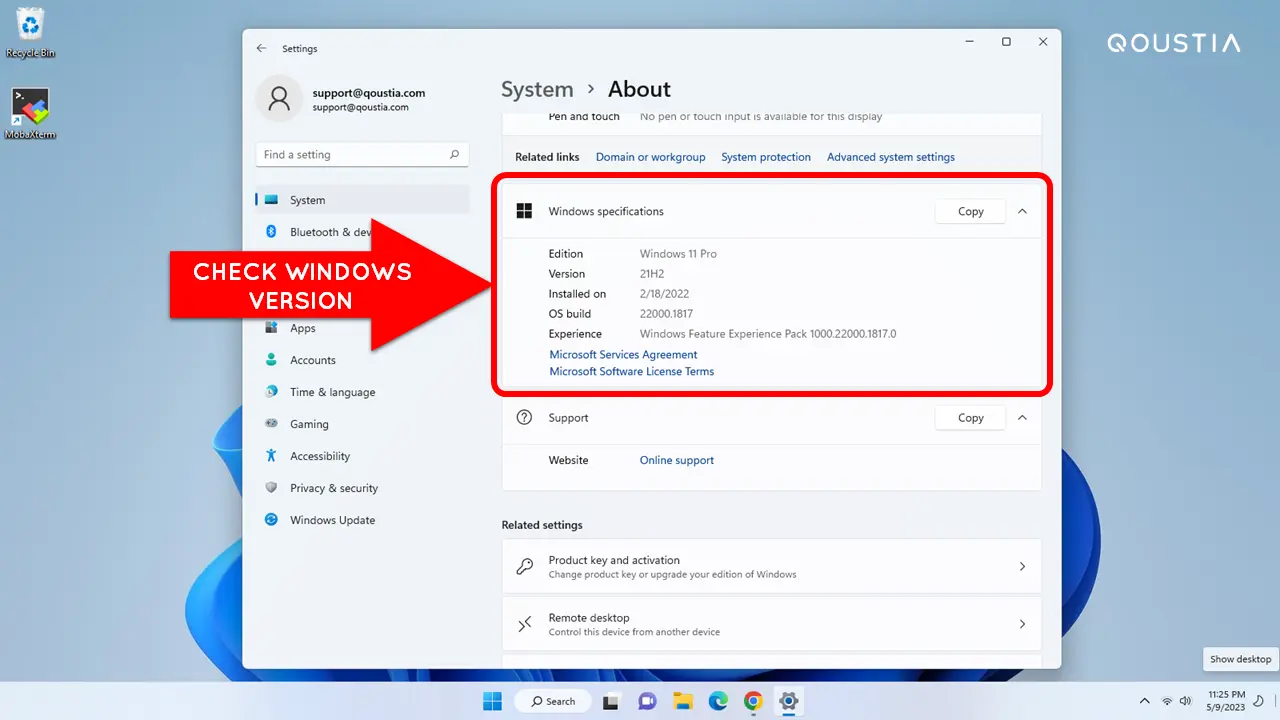
Task: Select the System icon in sidebar
Action: 271,200
